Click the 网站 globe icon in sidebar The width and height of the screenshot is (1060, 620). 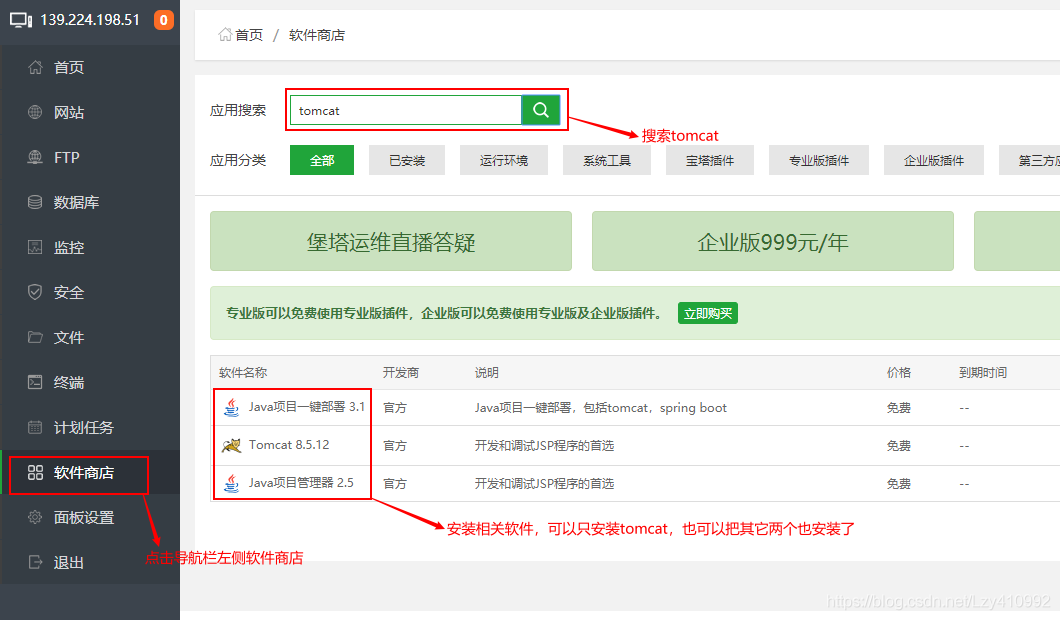[35, 112]
